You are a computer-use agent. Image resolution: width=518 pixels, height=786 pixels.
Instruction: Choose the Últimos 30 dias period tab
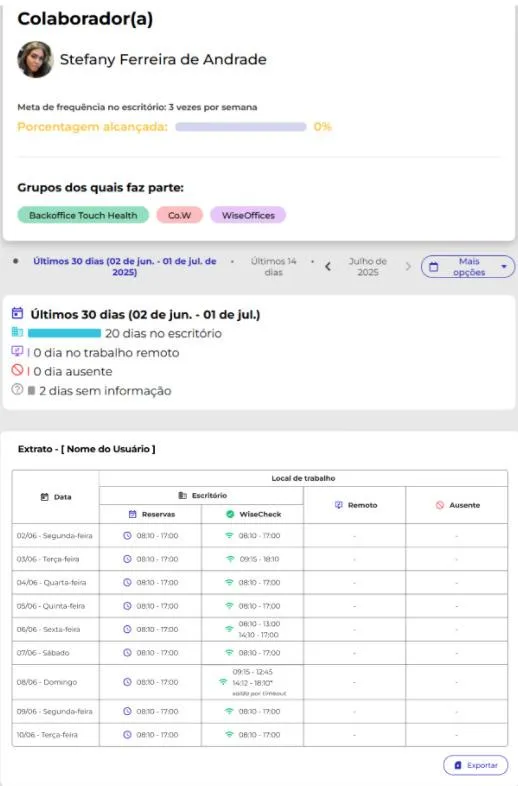click(x=124, y=267)
